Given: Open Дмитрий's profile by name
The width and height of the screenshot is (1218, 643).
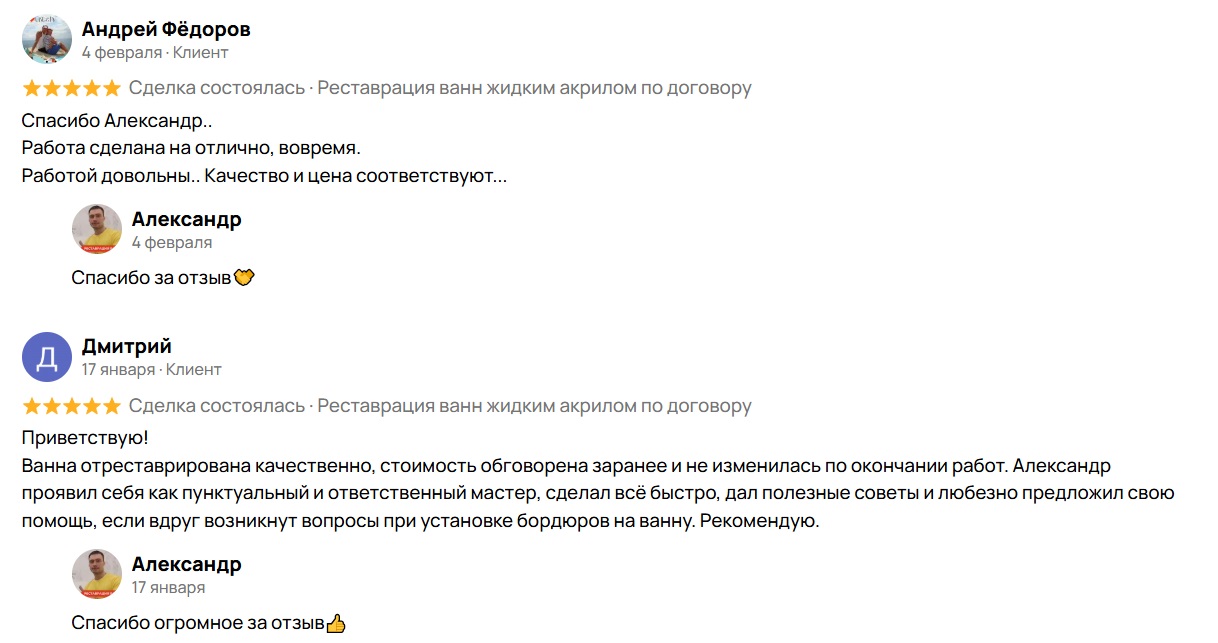Looking at the screenshot, I should (x=126, y=346).
